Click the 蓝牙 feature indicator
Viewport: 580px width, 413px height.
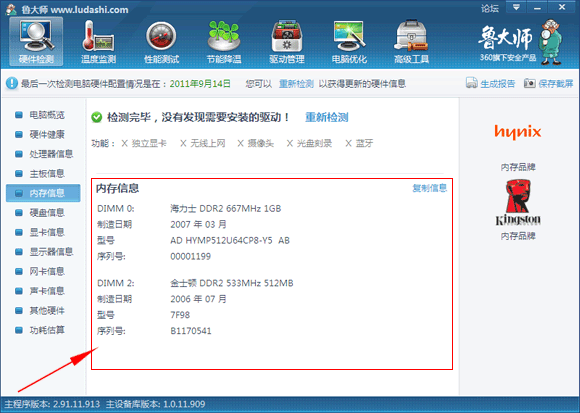point(359,143)
